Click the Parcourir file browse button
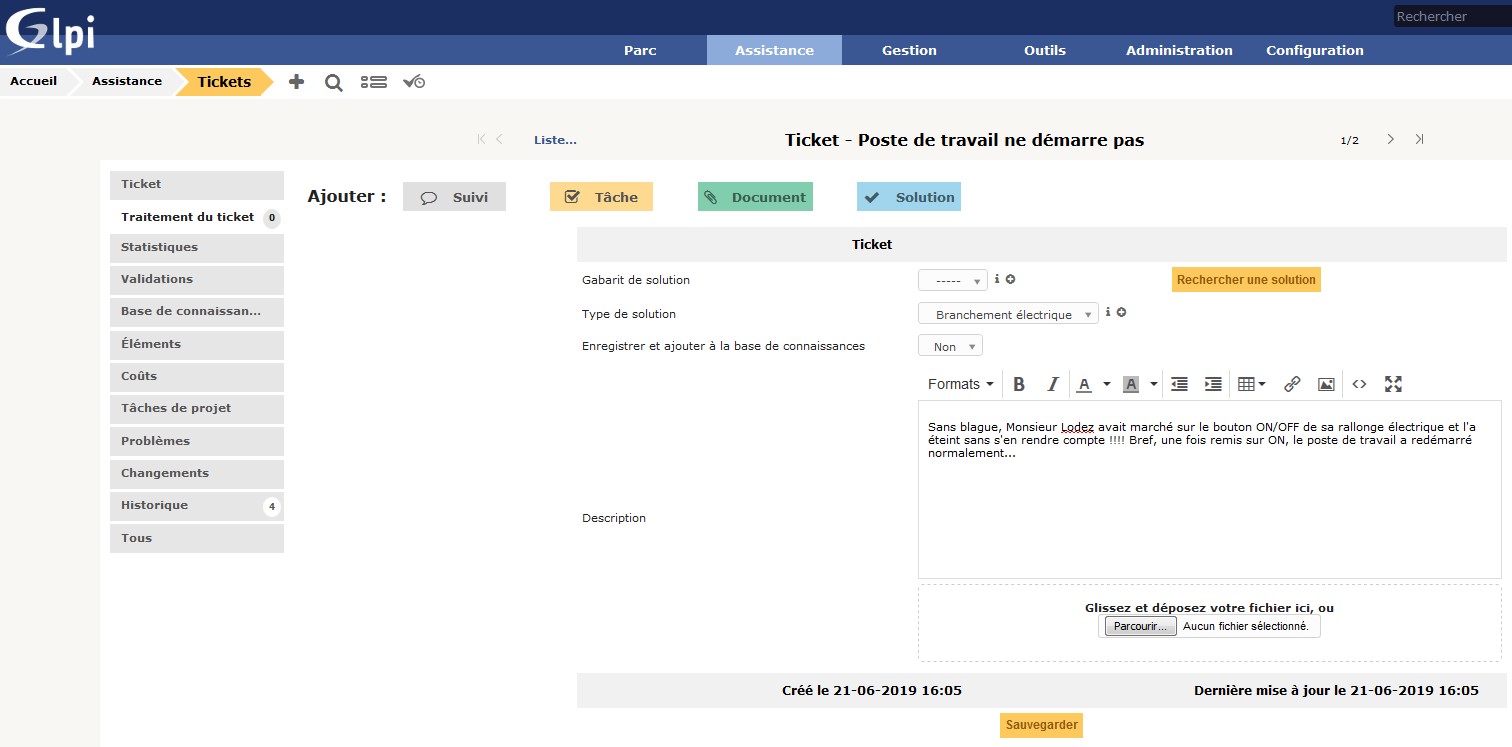Screen dimensions: 1512x747 [x=1140, y=626]
